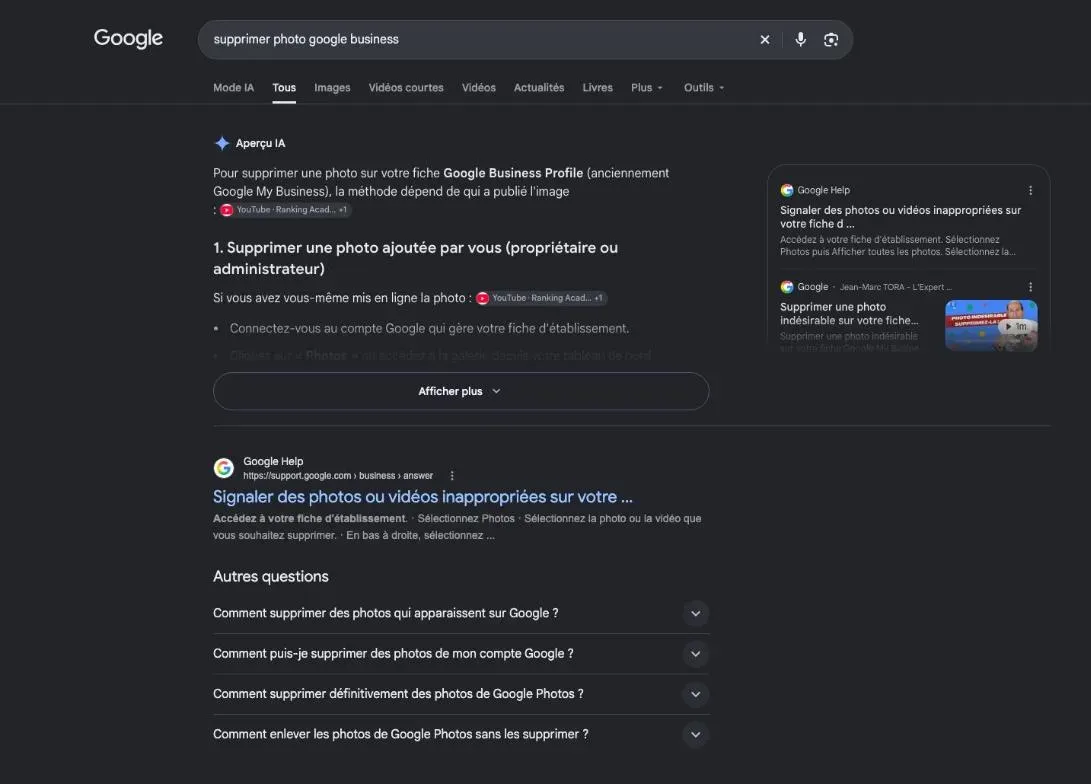Viewport: 1091px width, 784px height.
Task: Click Google Help favicon in side card
Action: click(x=787, y=191)
